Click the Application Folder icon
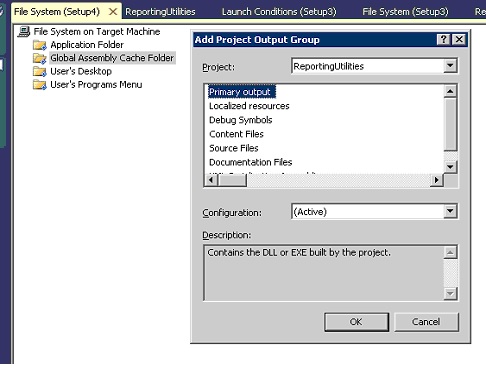The image size is (486, 380). point(40,45)
